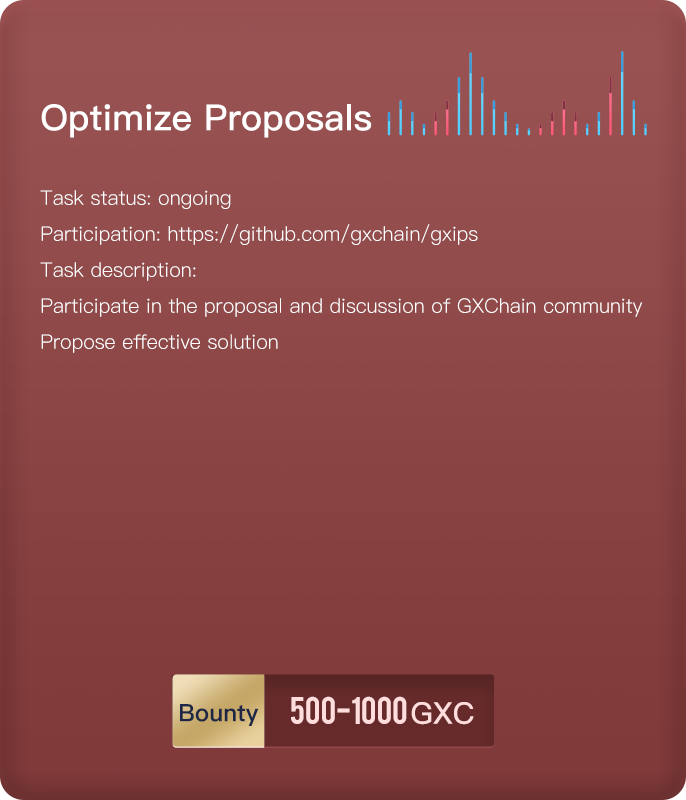Click the first blue bar of the chart
The height and width of the screenshot is (800, 686).
(x=389, y=124)
